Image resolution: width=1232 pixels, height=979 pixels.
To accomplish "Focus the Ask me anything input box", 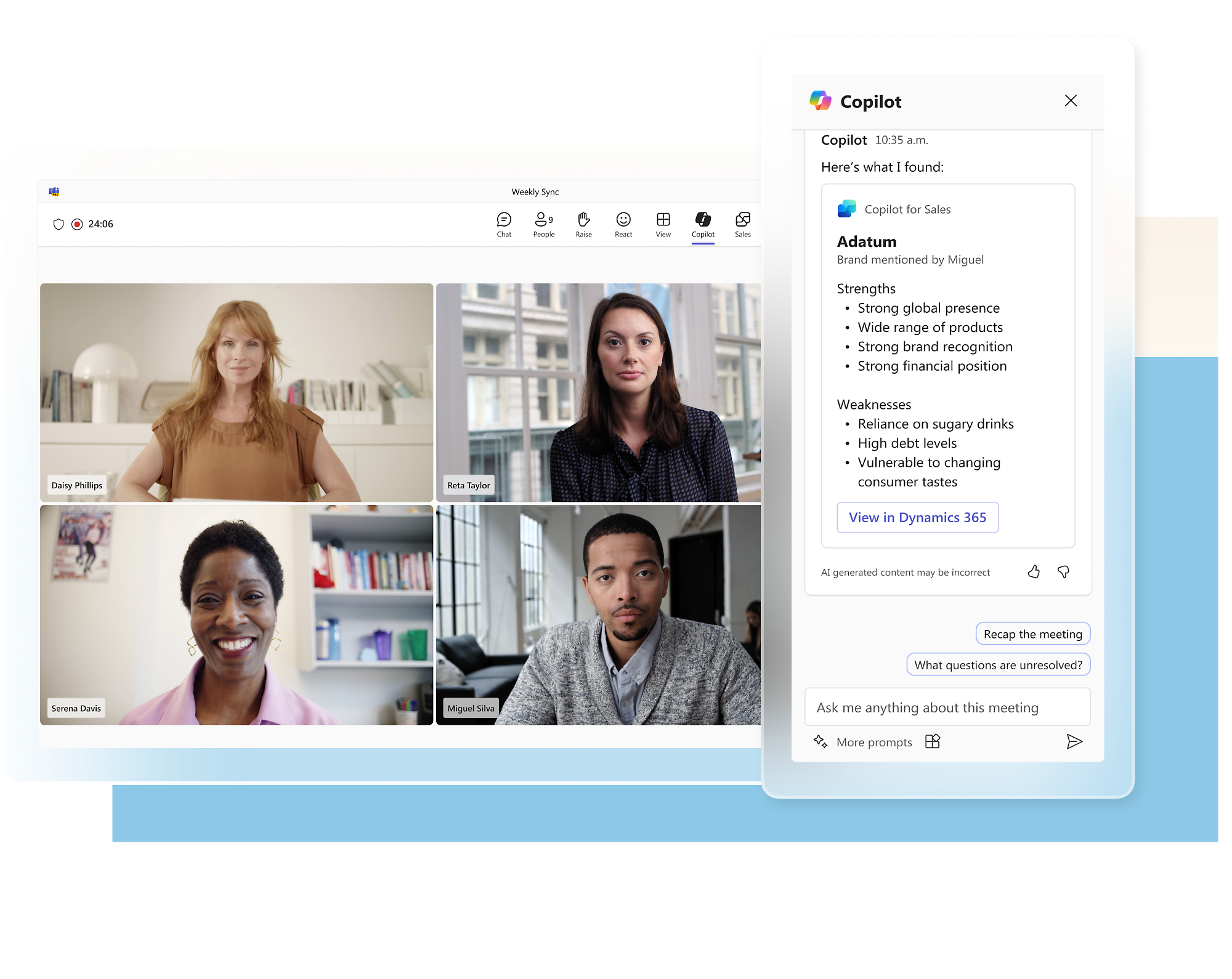I will pos(947,707).
